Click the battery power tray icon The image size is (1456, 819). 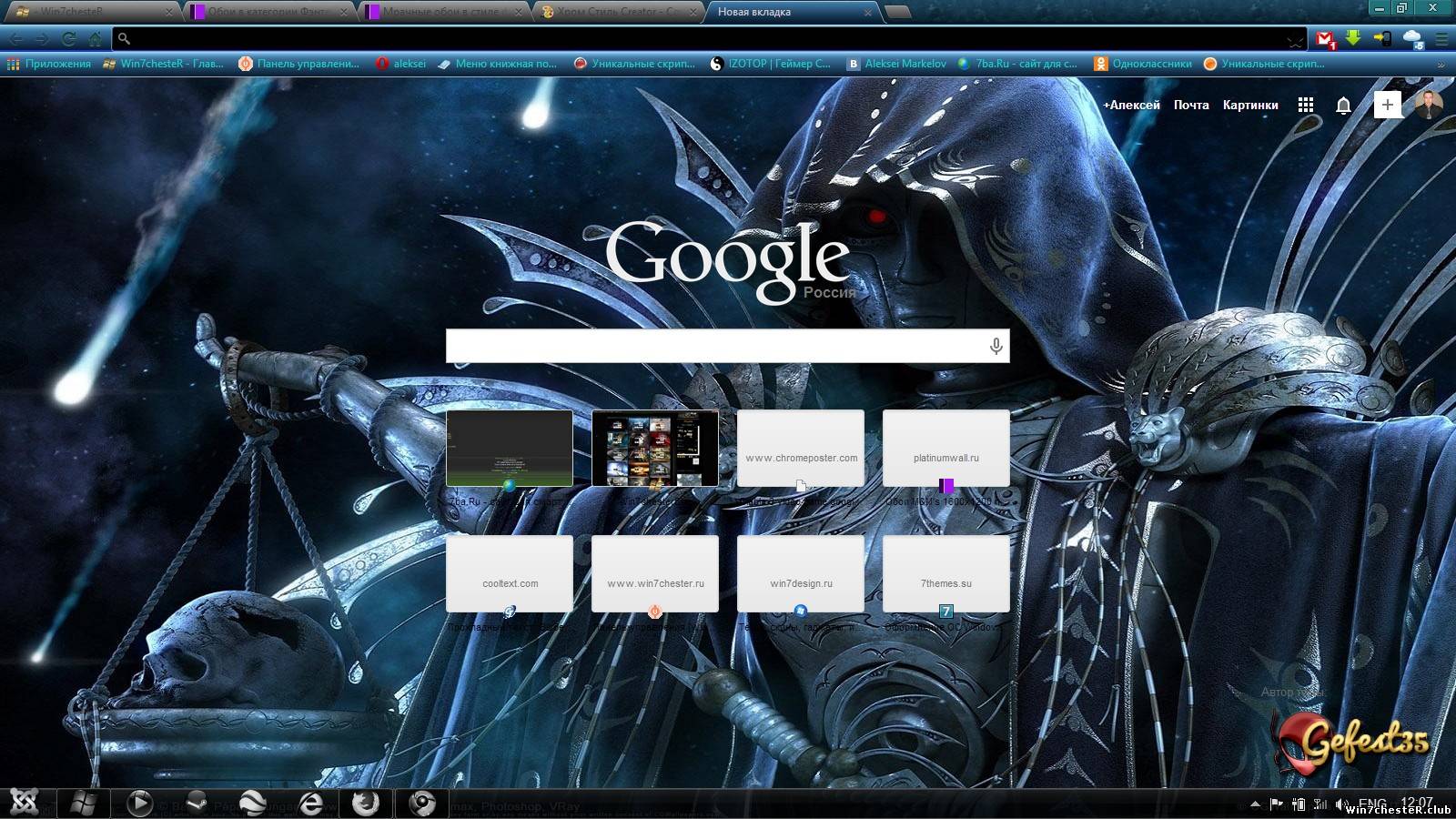[x=1299, y=804]
